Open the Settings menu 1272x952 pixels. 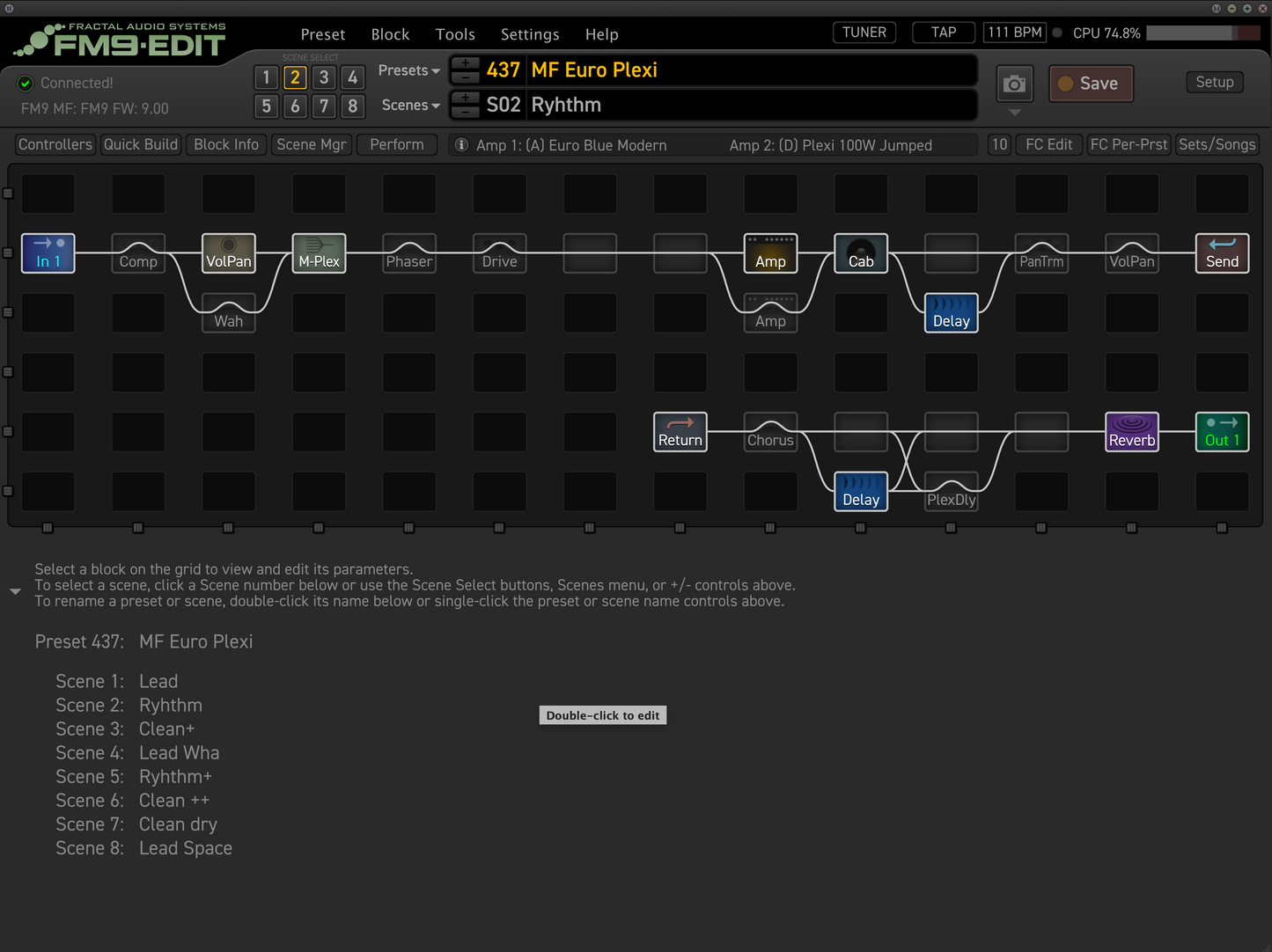point(529,34)
